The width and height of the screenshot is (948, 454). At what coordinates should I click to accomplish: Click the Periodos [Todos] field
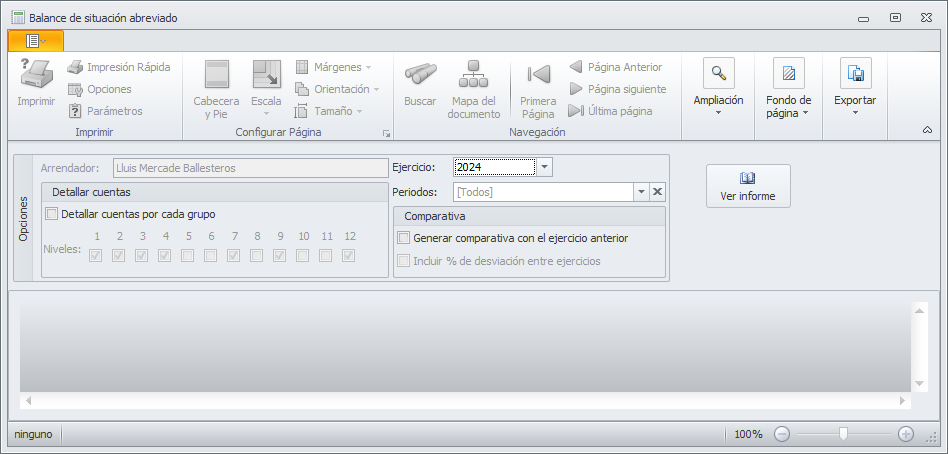tap(543, 192)
